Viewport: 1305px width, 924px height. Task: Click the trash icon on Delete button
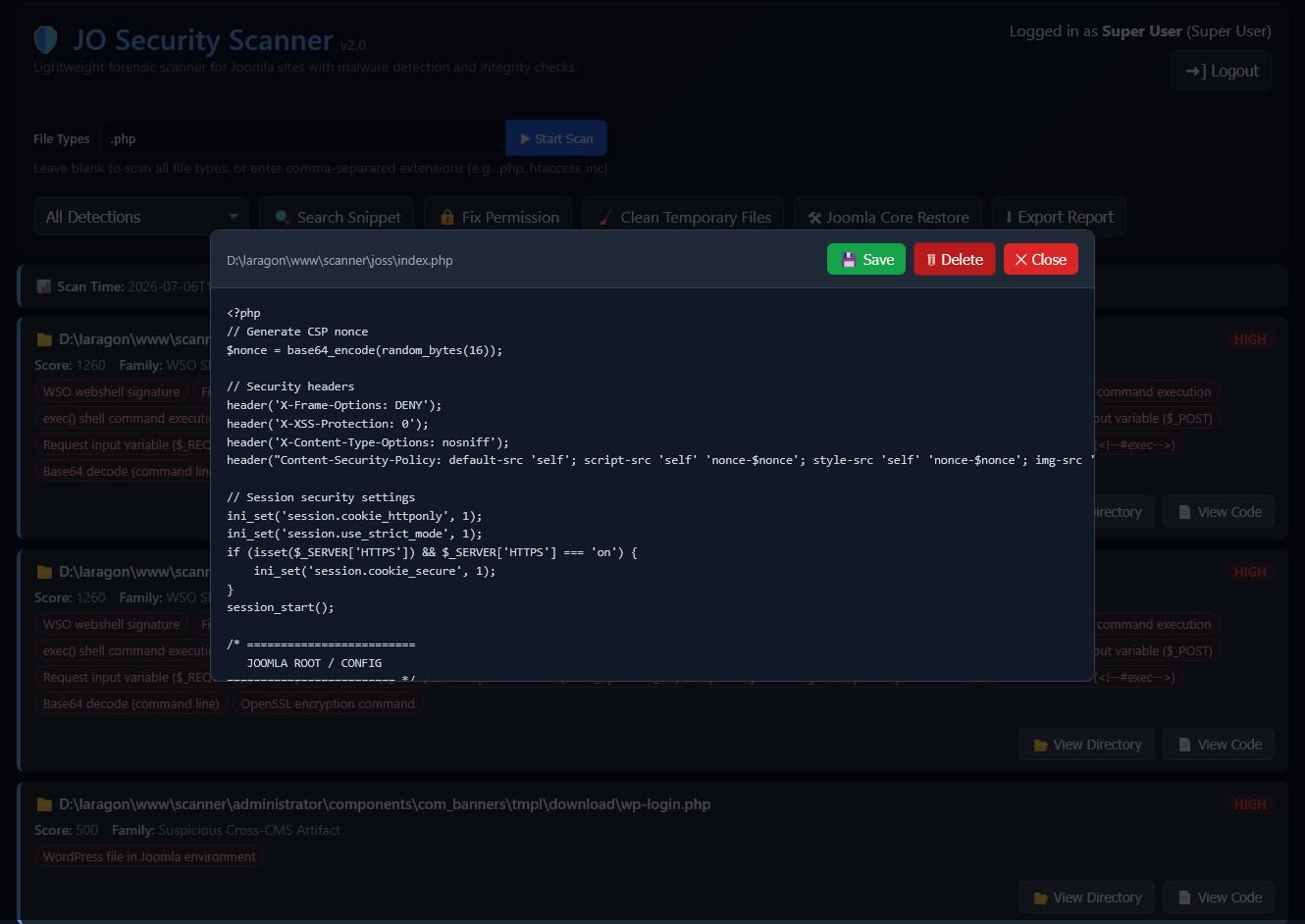pyautogui.click(x=930, y=260)
